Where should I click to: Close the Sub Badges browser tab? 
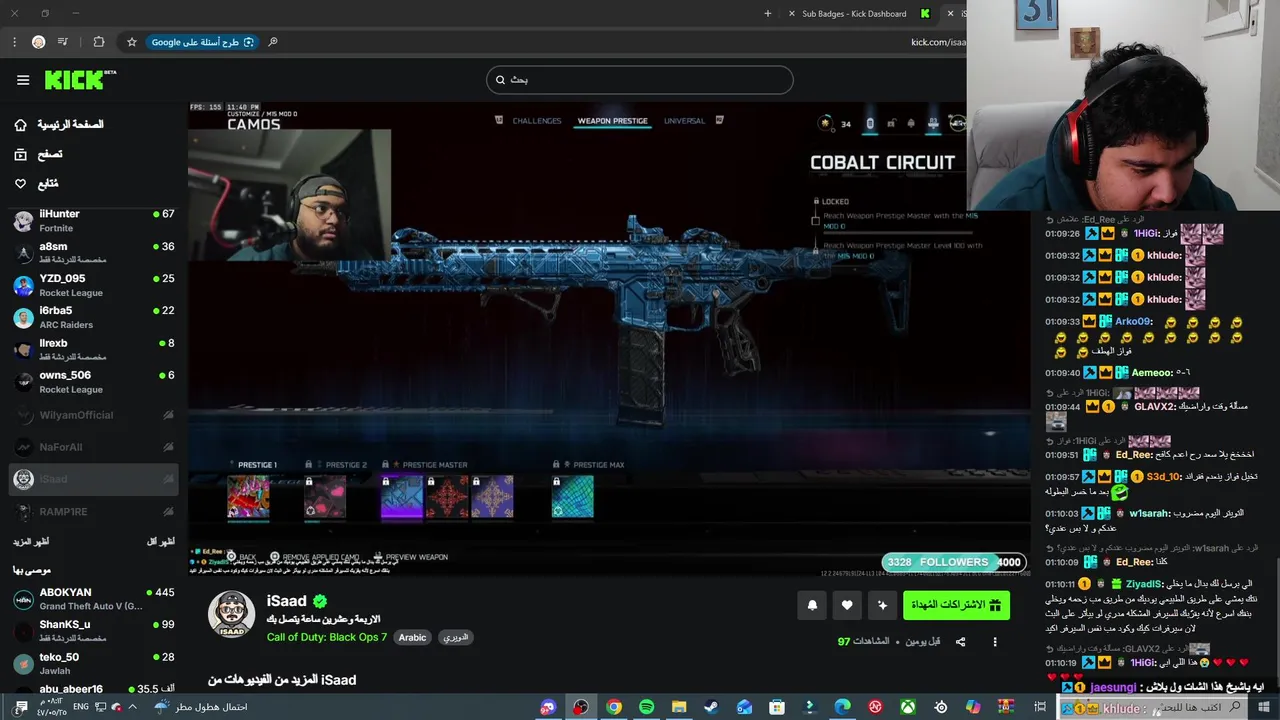[x=792, y=14]
